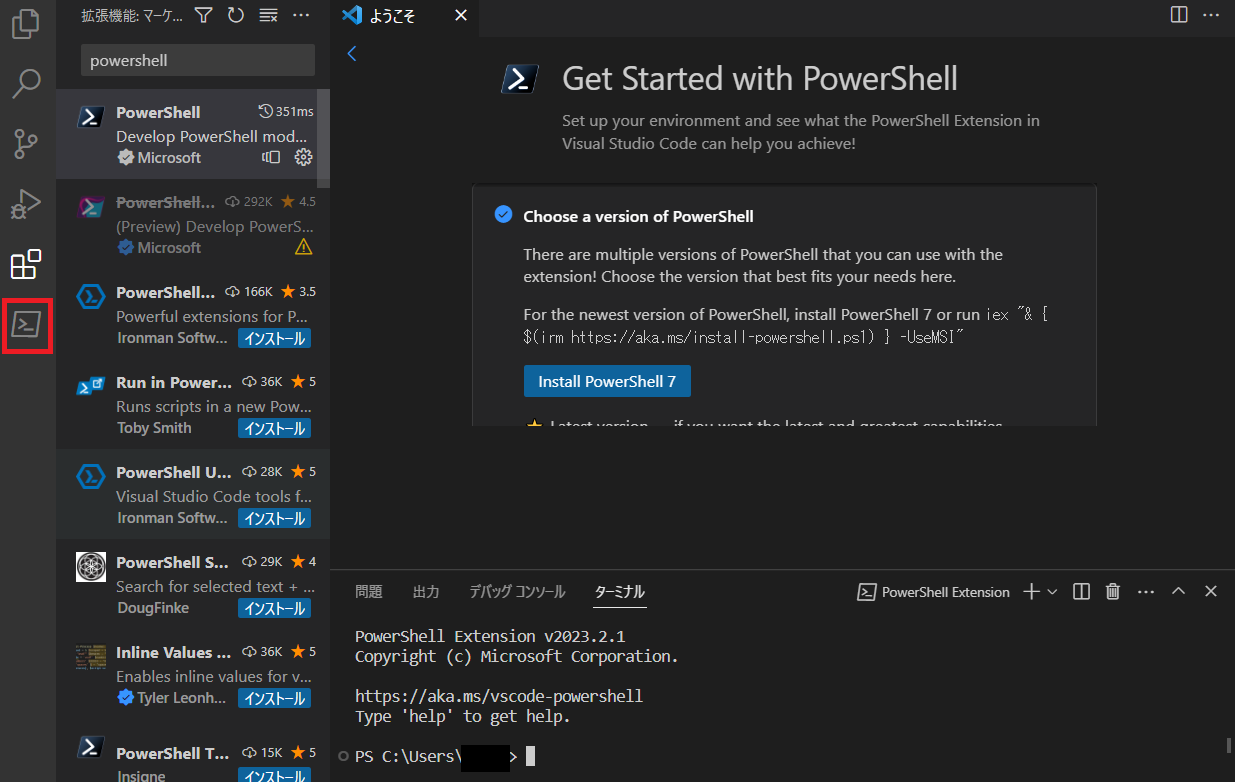Click the Get Started with PowerShell title
The image size is (1235, 782).
[760, 78]
